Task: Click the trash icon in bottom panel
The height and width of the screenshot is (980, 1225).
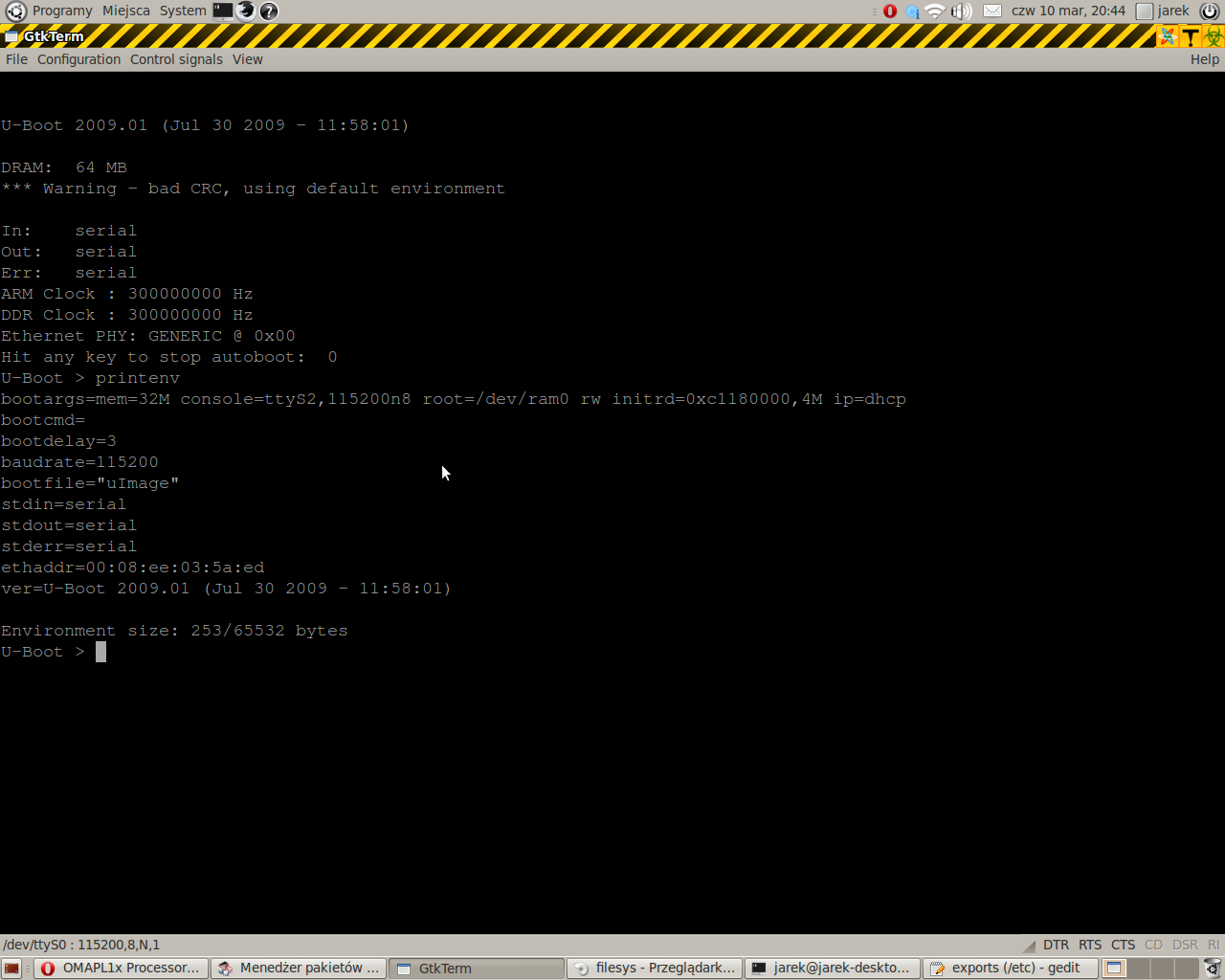Action: click(1213, 969)
